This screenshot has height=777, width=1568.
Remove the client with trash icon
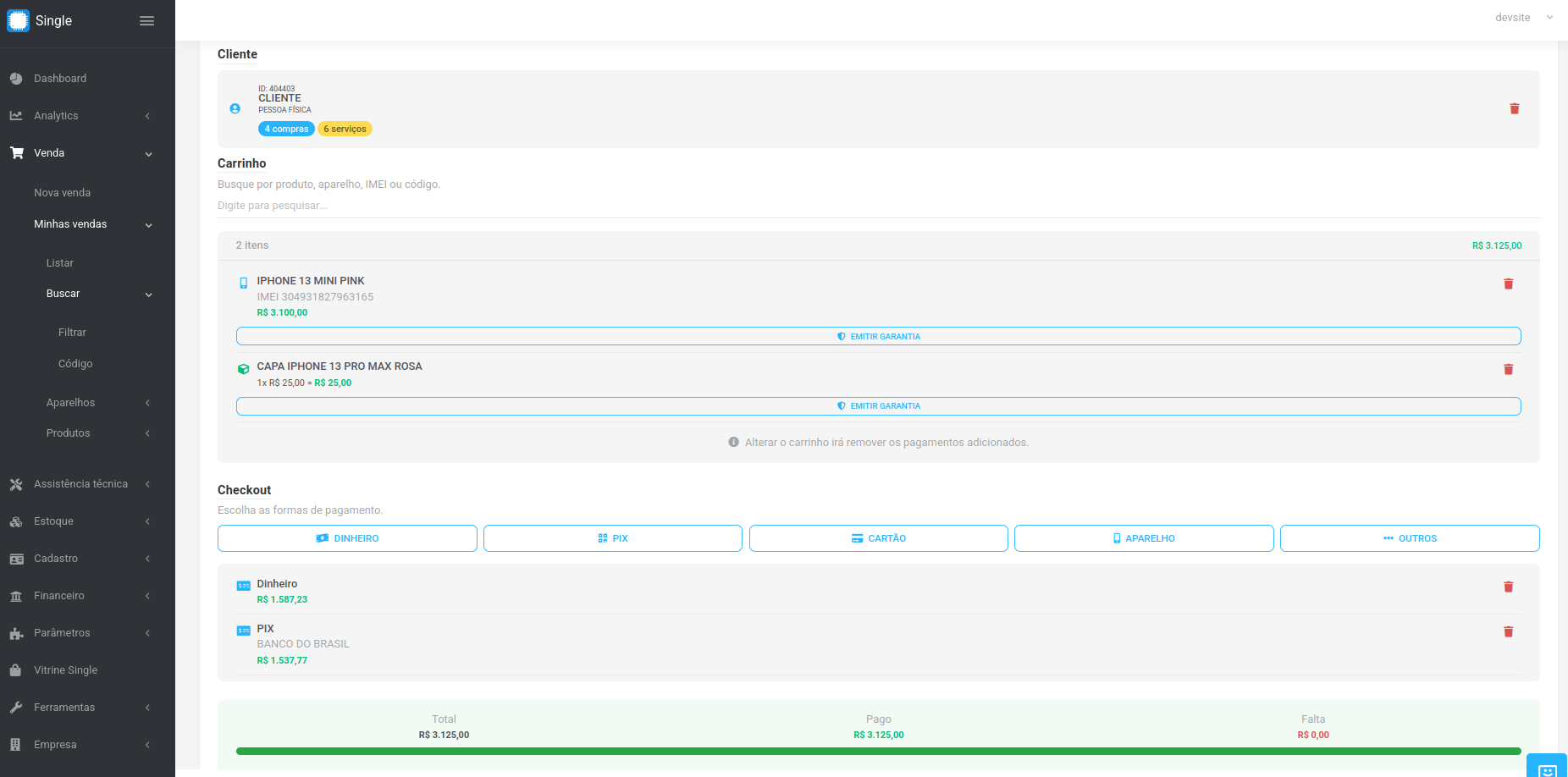[x=1515, y=108]
